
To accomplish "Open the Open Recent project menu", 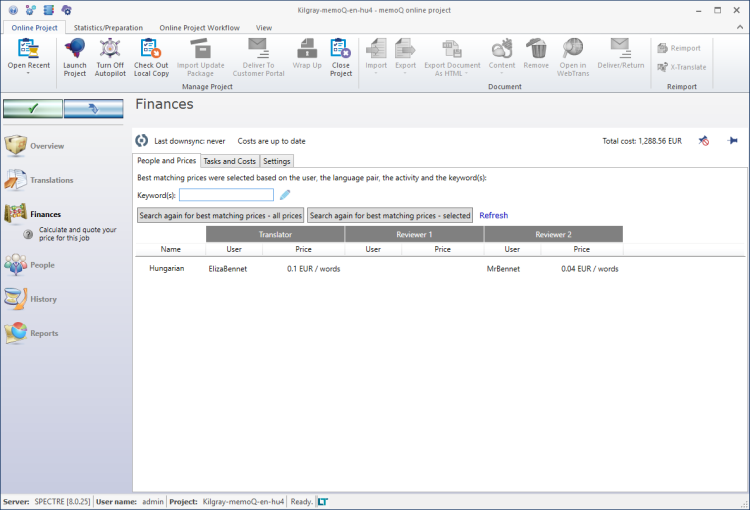I will 28,56.
